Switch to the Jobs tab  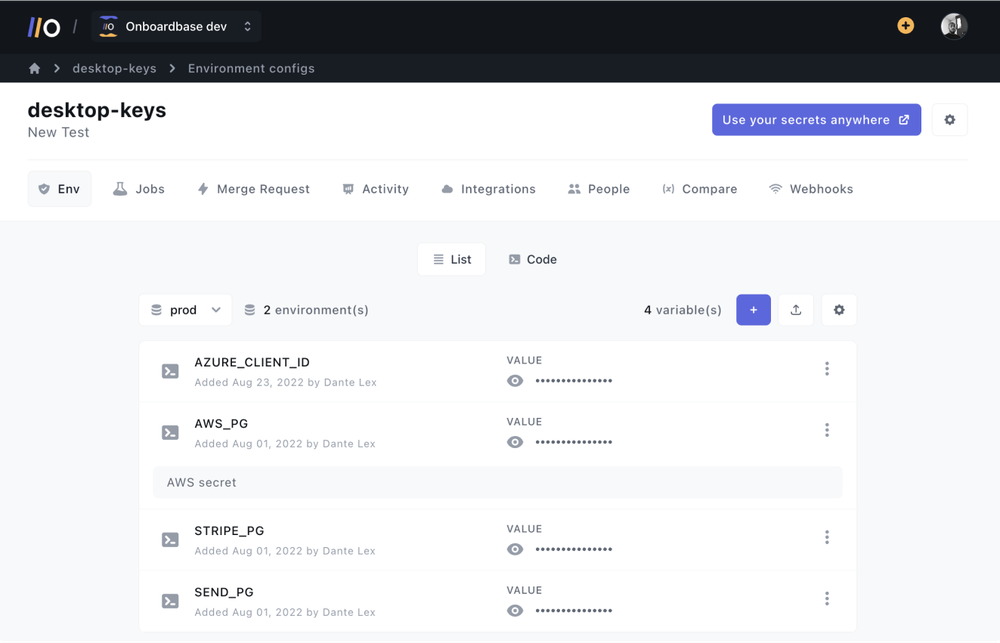138,189
